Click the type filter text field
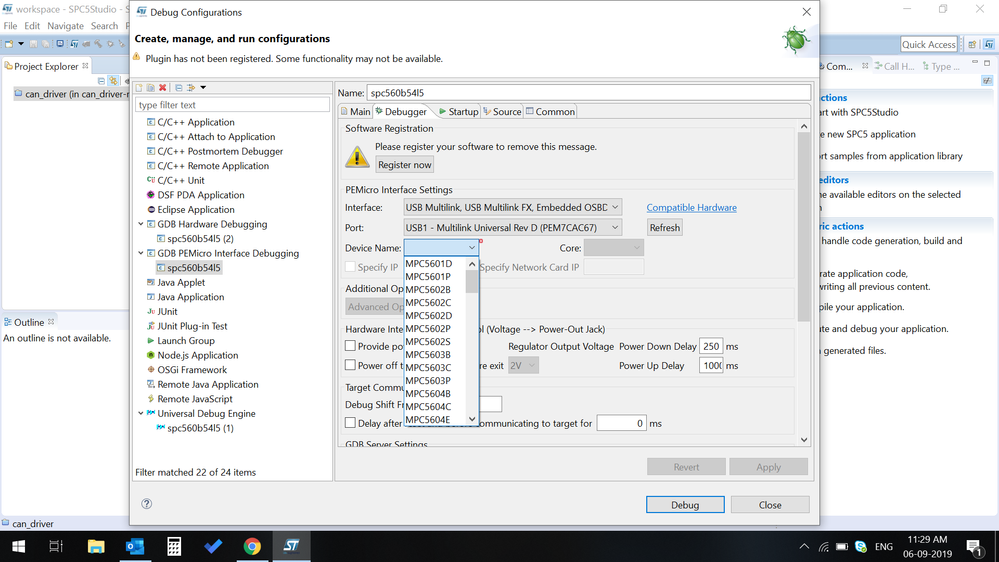The image size is (999, 562). point(232,104)
